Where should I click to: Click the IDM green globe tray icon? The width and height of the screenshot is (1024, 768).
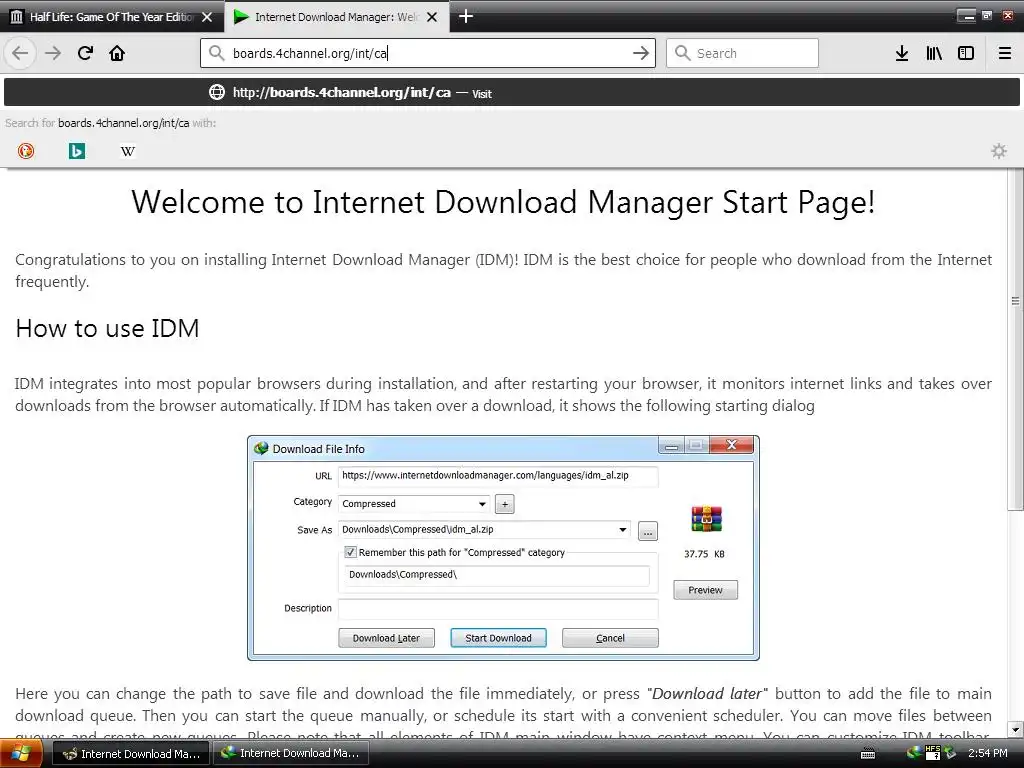(914, 753)
